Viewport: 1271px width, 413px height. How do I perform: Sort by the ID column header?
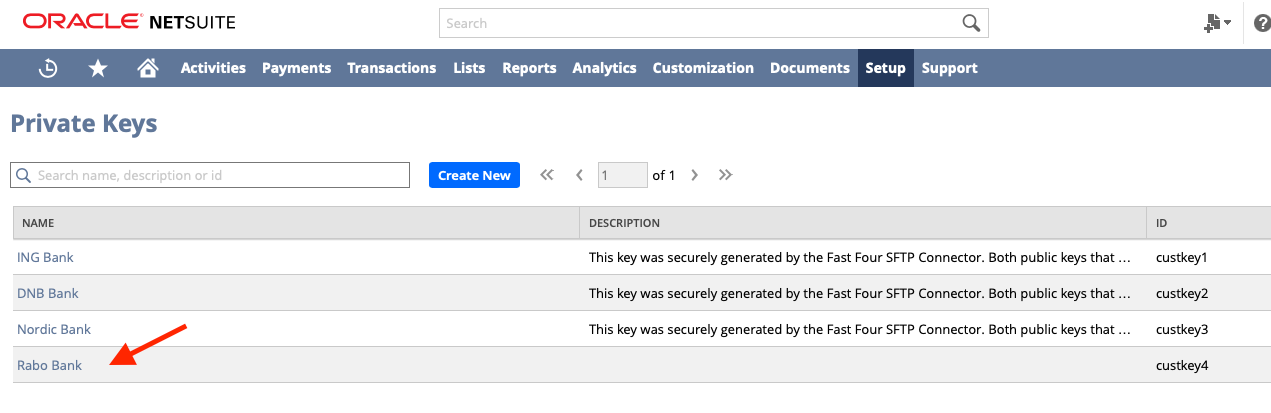tap(1209, 223)
